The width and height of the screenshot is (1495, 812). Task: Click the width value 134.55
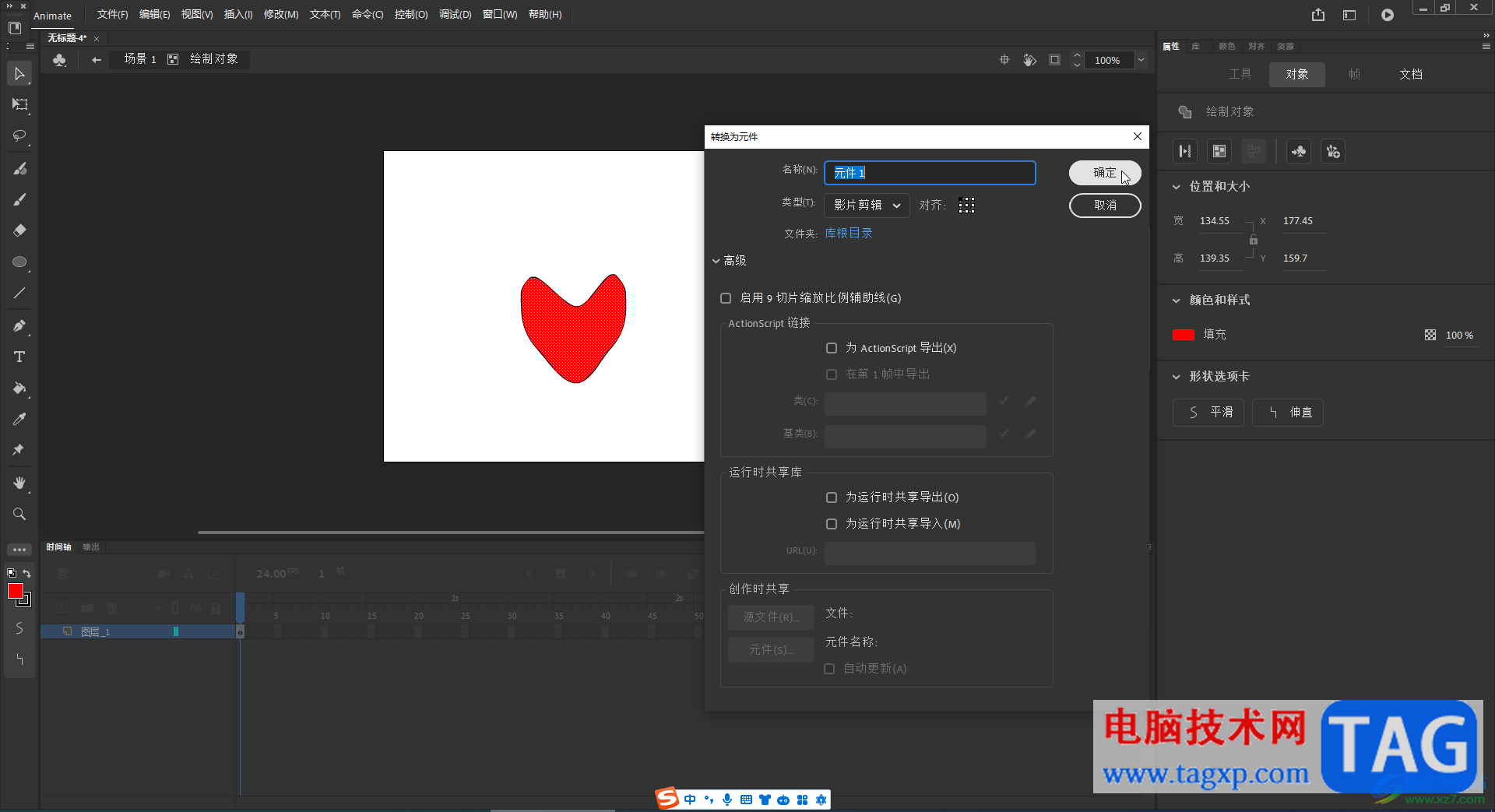[x=1215, y=221]
